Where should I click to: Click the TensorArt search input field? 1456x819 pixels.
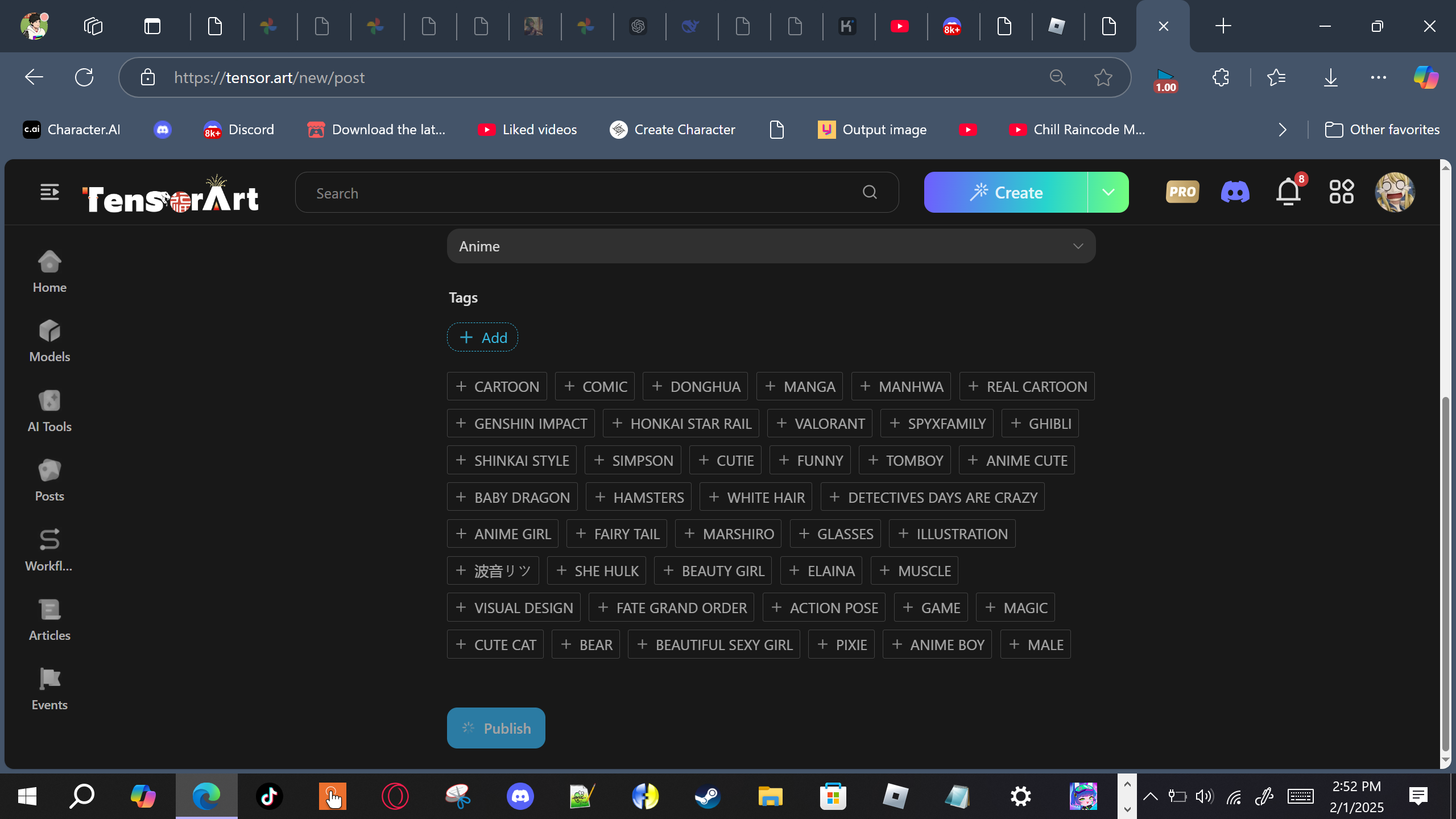[580, 193]
